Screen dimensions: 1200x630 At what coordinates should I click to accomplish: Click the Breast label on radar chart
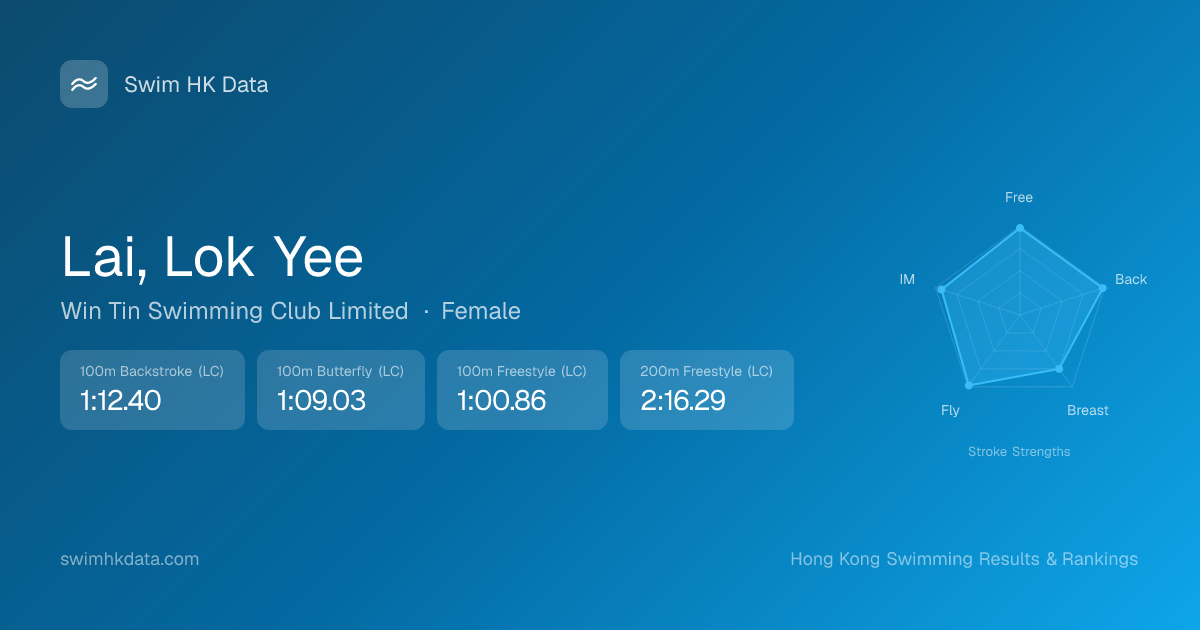(1088, 411)
